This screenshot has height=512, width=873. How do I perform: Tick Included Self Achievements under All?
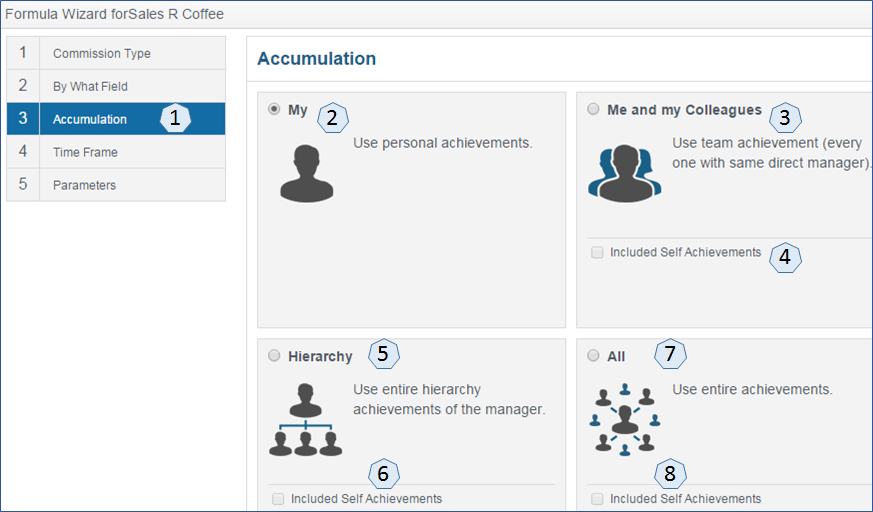(597, 499)
